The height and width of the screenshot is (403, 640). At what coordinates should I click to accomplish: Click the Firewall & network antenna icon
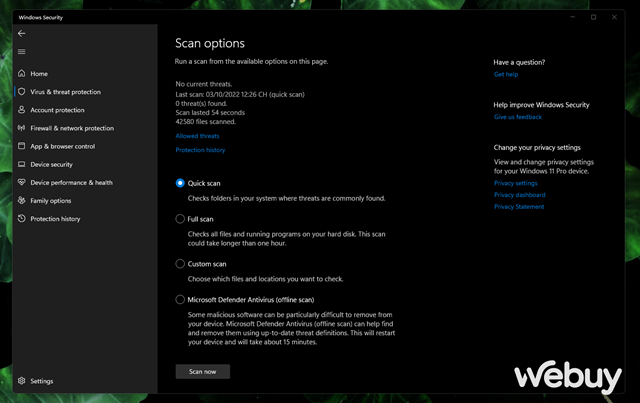(x=22, y=128)
